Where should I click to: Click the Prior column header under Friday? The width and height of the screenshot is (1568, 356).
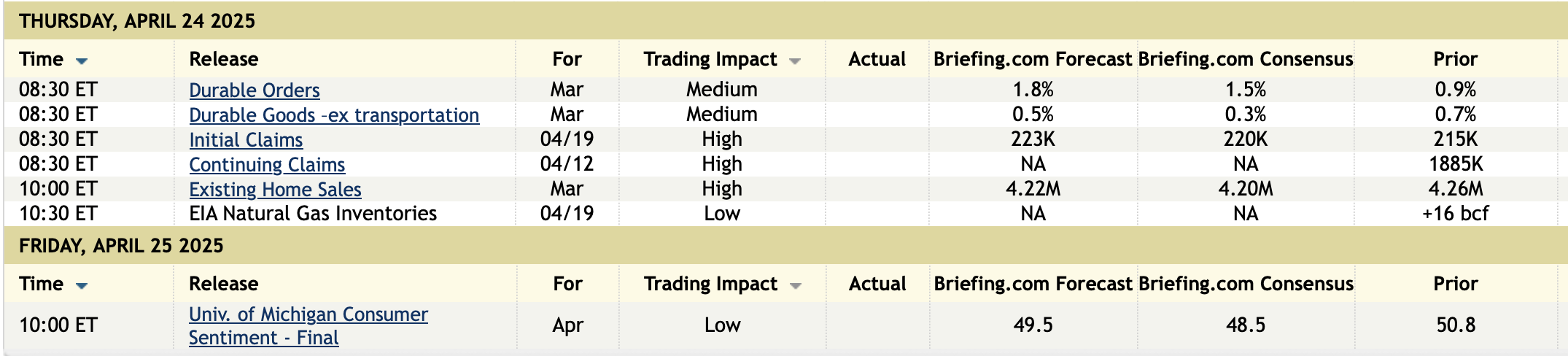pos(1455,284)
